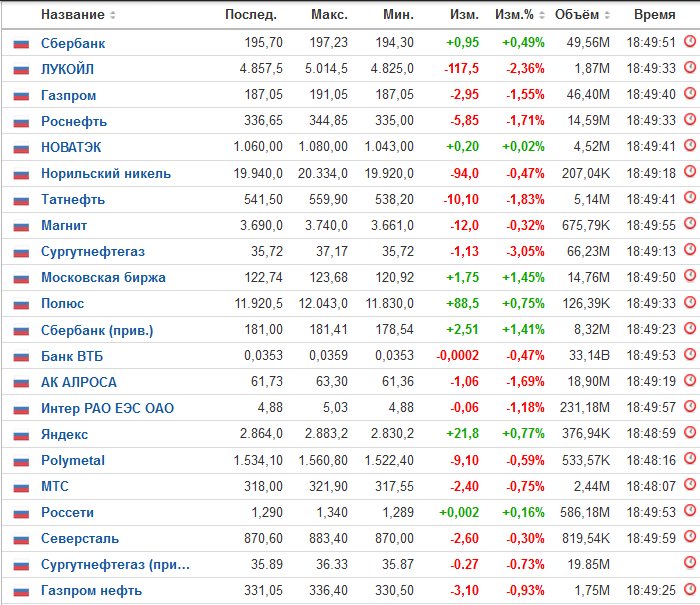Click the clock icon in the Polymetal row
The height and width of the screenshot is (605, 700).
point(690,459)
